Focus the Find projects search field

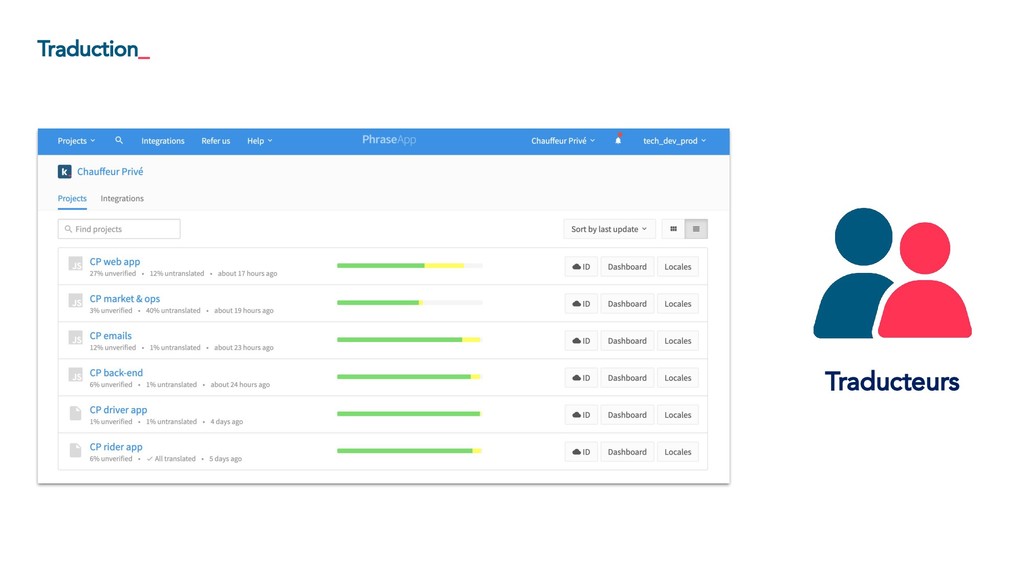click(119, 229)
